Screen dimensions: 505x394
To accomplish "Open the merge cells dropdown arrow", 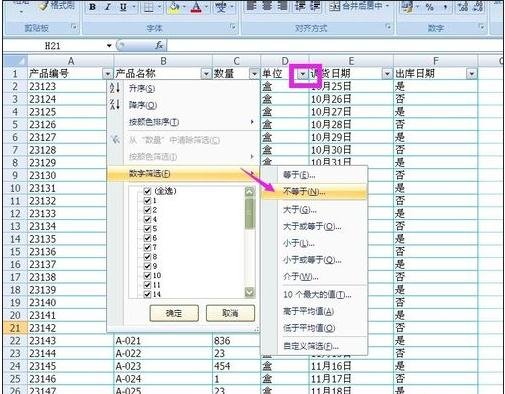I will 387,6.
